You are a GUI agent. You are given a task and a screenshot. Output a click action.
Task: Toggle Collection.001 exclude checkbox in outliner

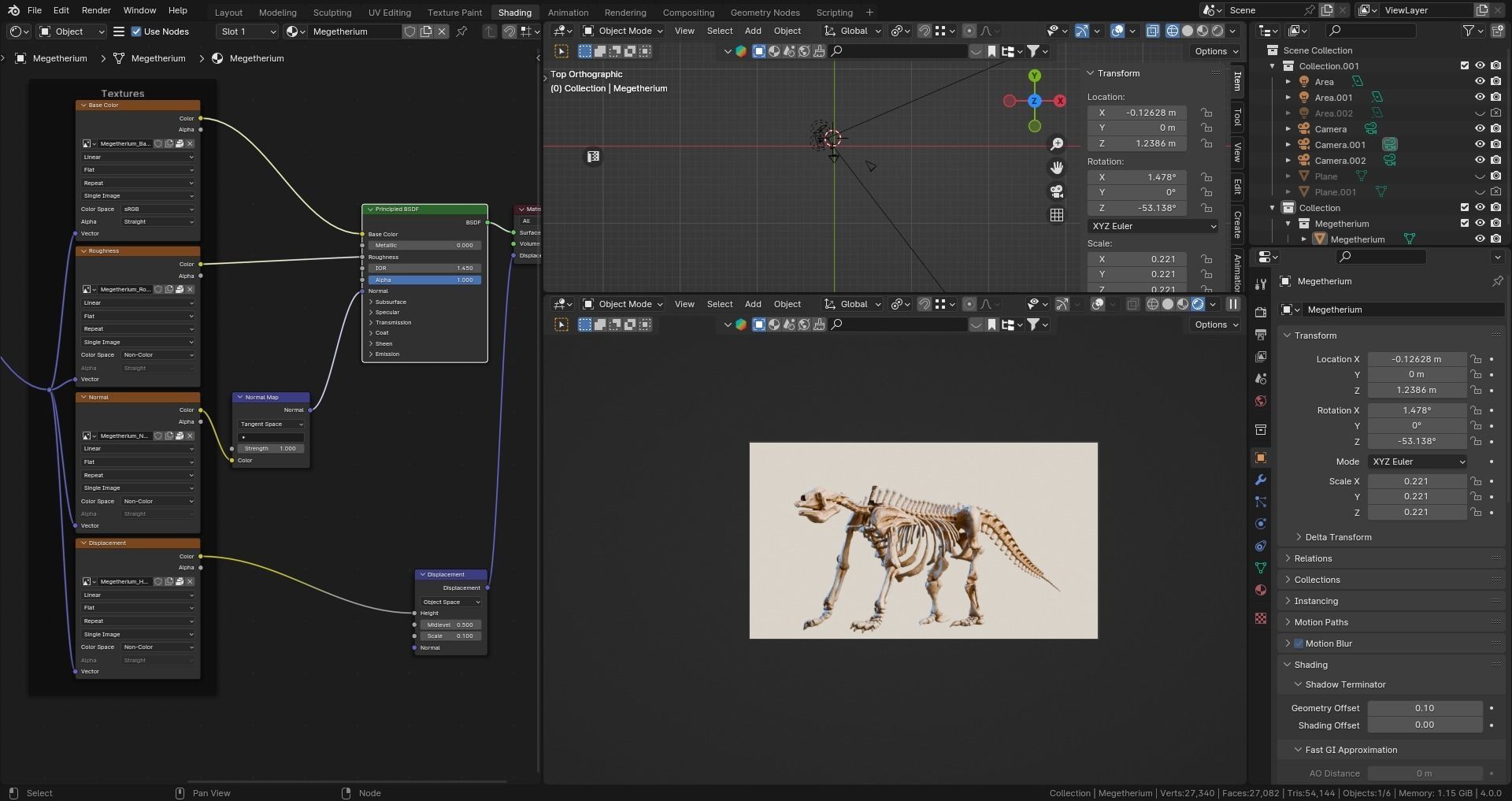[x=1465, y=65]
